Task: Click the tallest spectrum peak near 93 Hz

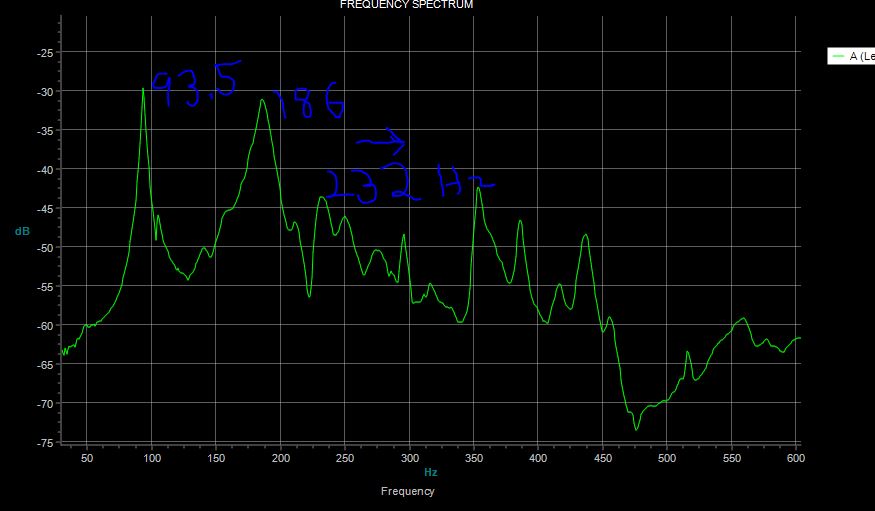Action: [x=143, y=89]
